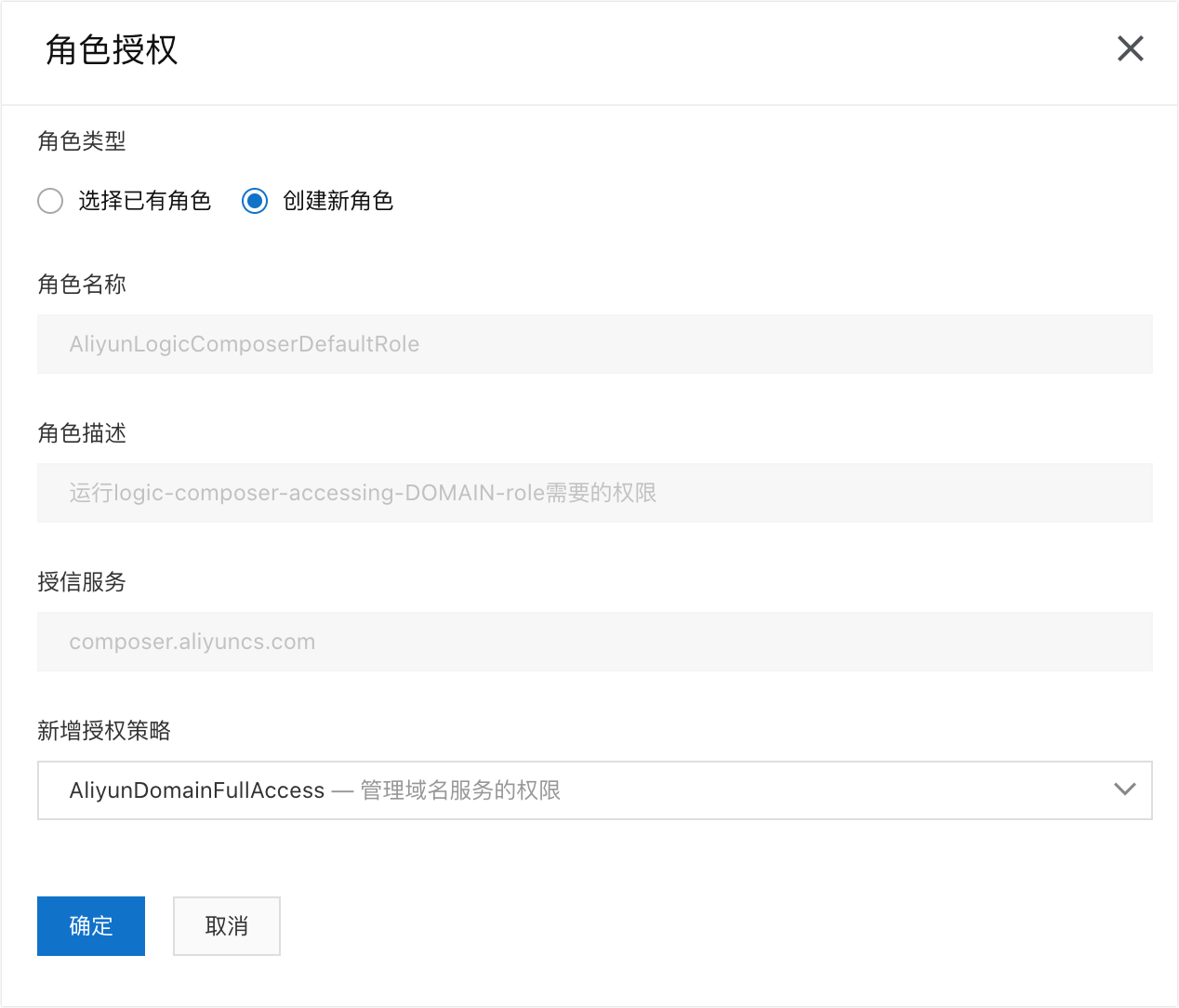Open the 新增授权策略 AliyunDomainFullAccess dropdown

595,790
